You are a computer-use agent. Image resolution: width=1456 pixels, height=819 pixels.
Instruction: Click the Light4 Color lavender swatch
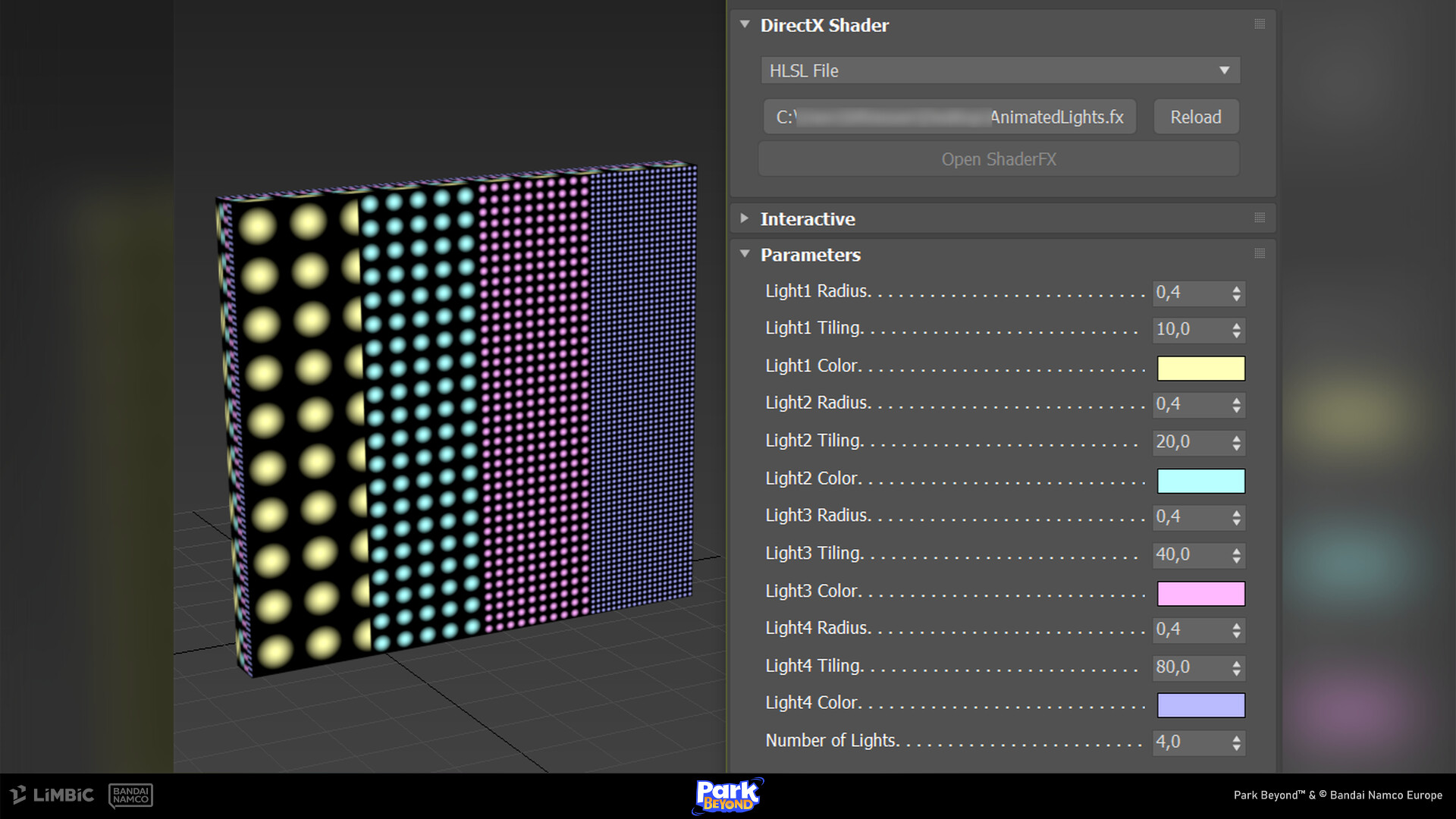pos(1200,704)
